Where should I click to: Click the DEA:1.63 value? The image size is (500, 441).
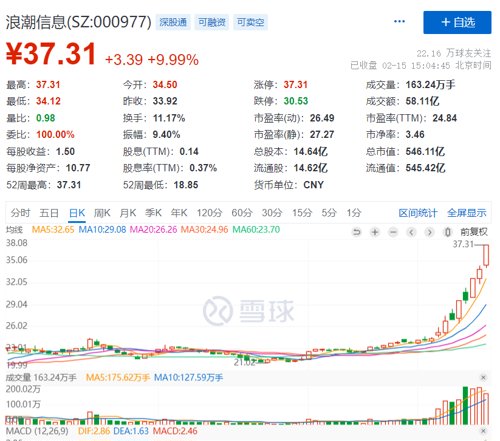point(131,431)
